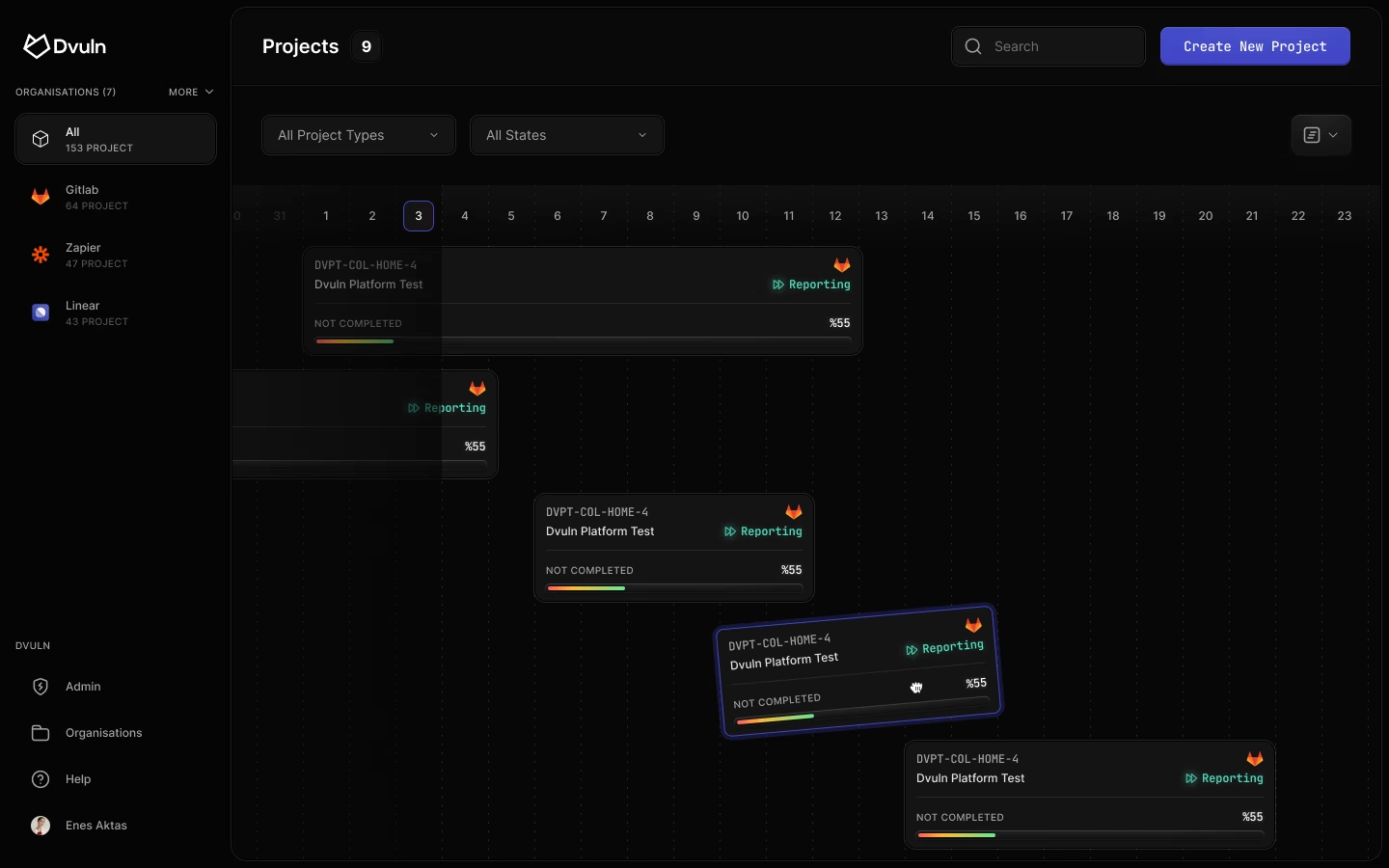Select day 7 on the timeline

tap(604, 216)
